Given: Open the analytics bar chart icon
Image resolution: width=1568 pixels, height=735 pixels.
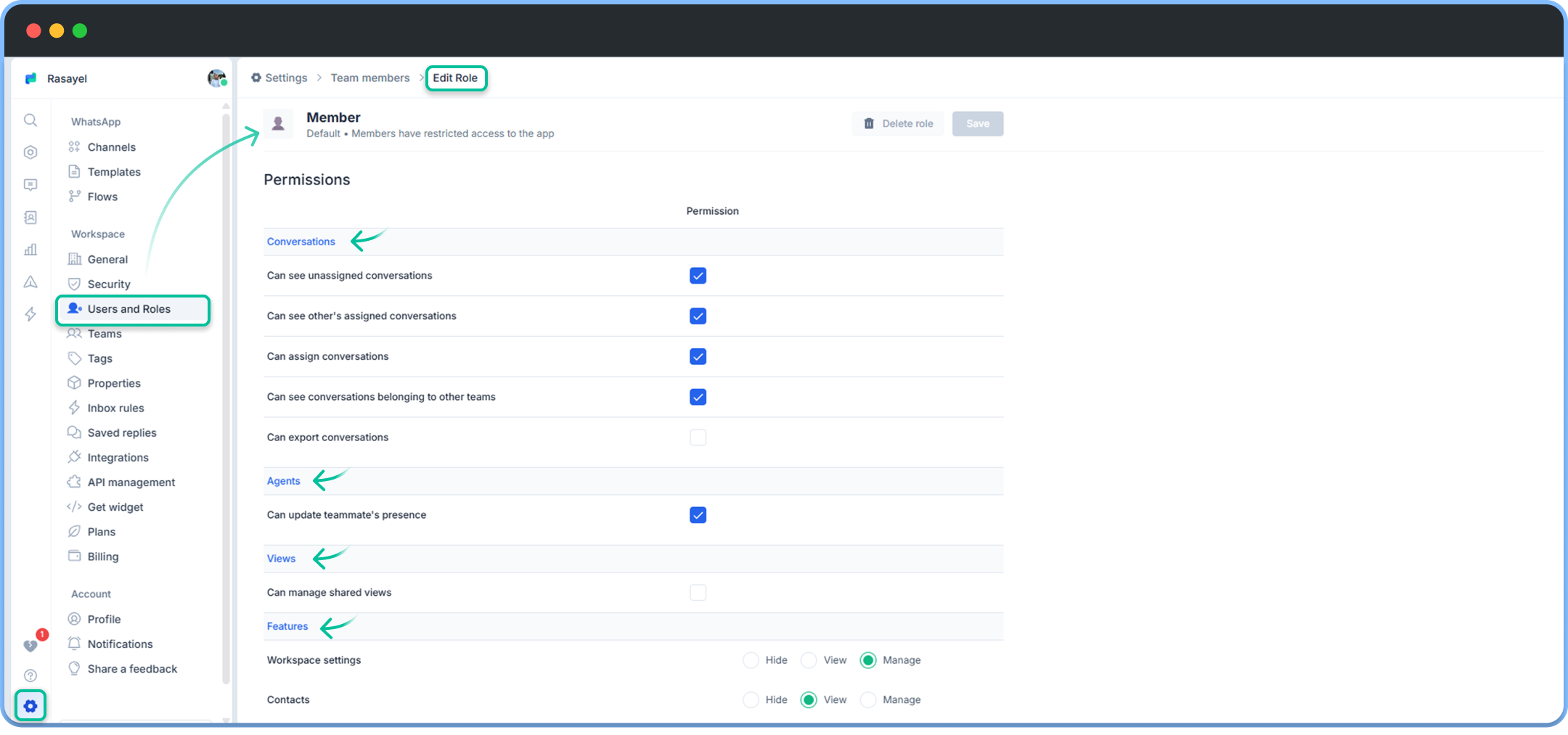Looking at the screenshot, I should click(30, 249).
